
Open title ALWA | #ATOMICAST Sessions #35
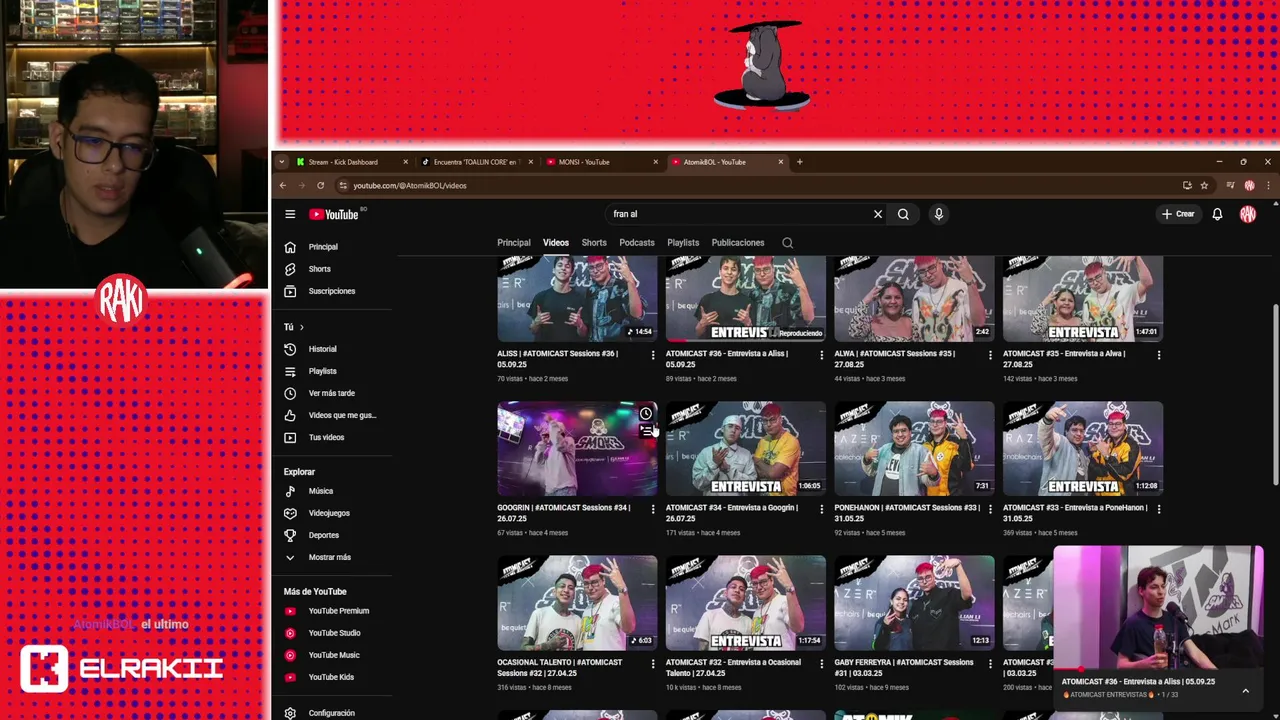pos(894,359)
